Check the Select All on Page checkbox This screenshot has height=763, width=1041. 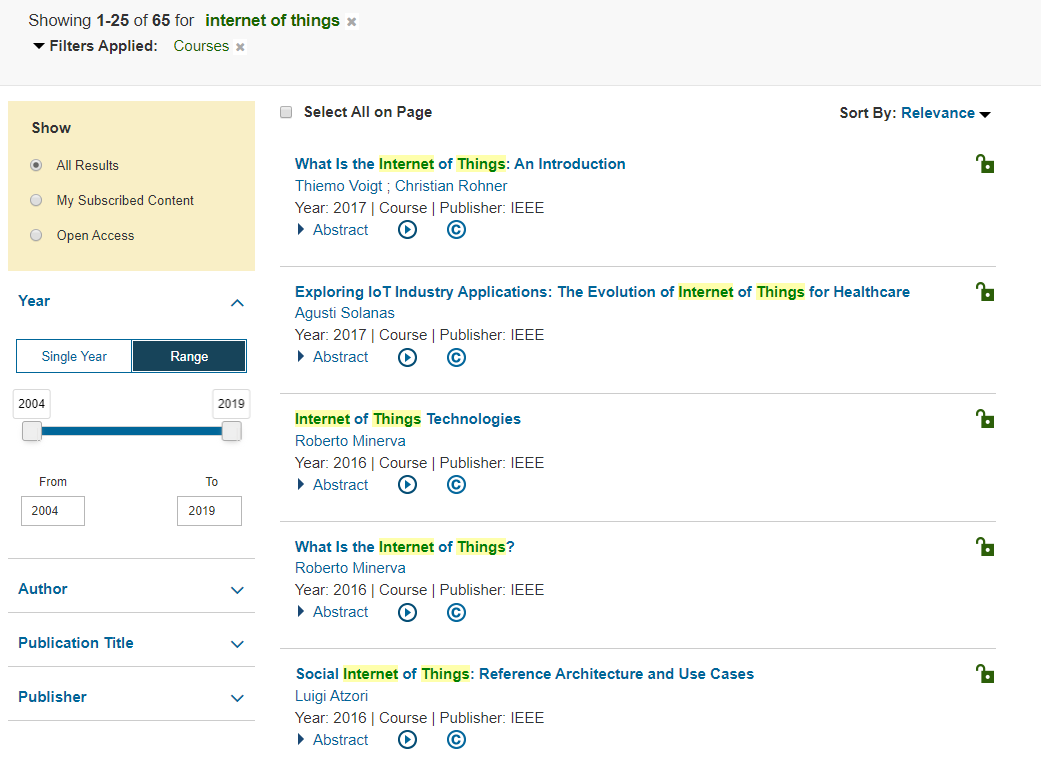(x=286, y=112)
